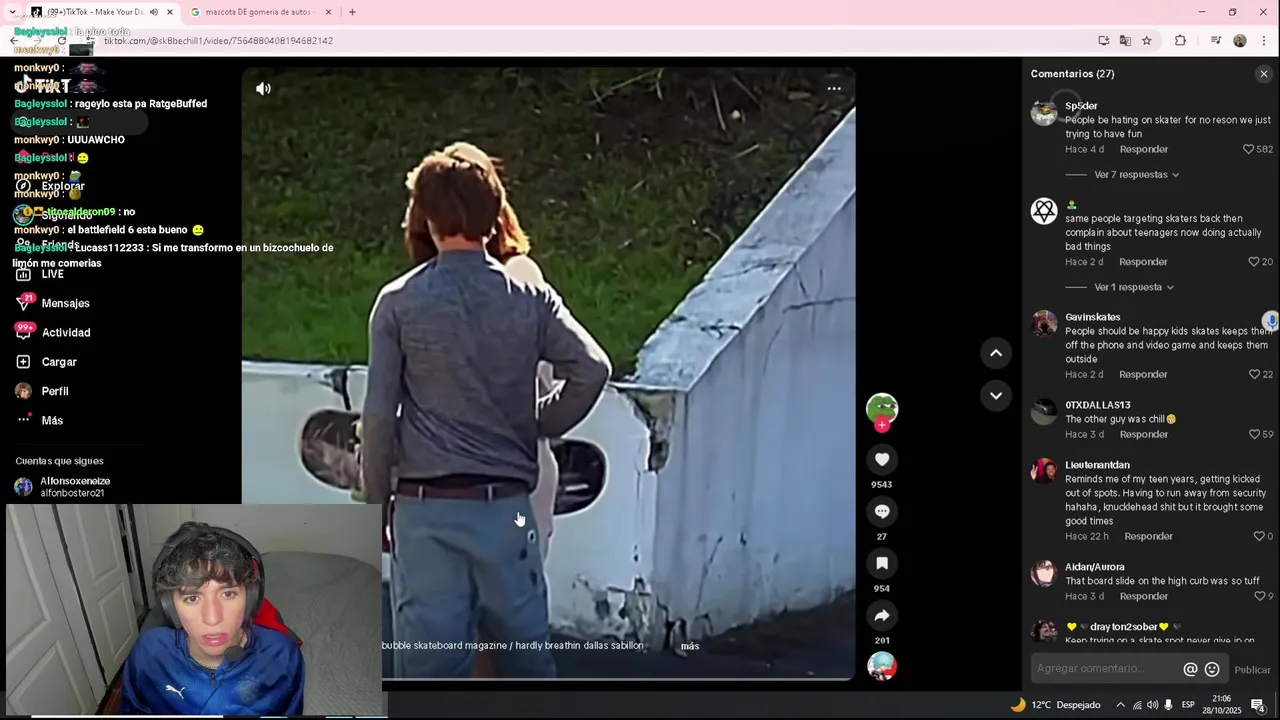Open the video three-dots options menu
The image size is (1280, 720).
pyautogui.click(x=834, y=89)
